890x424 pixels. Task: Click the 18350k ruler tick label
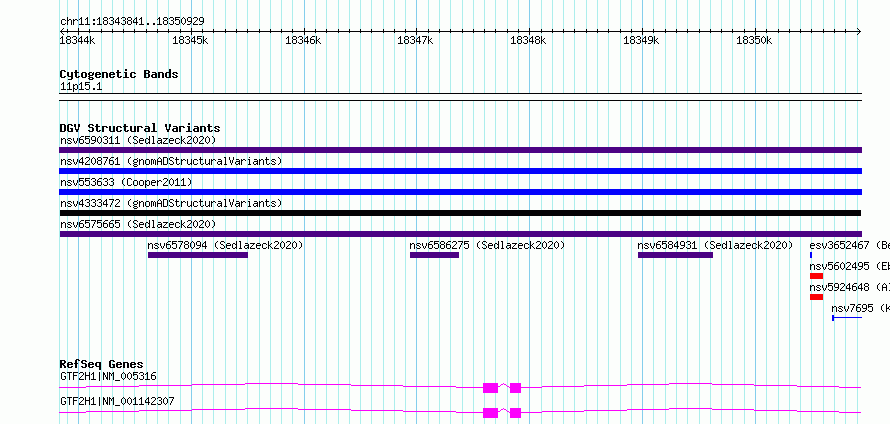coord(754,40)
